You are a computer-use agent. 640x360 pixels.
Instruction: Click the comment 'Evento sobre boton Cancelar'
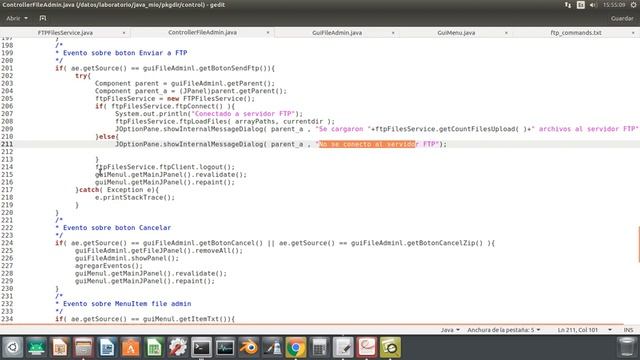[x=117, y=228]
